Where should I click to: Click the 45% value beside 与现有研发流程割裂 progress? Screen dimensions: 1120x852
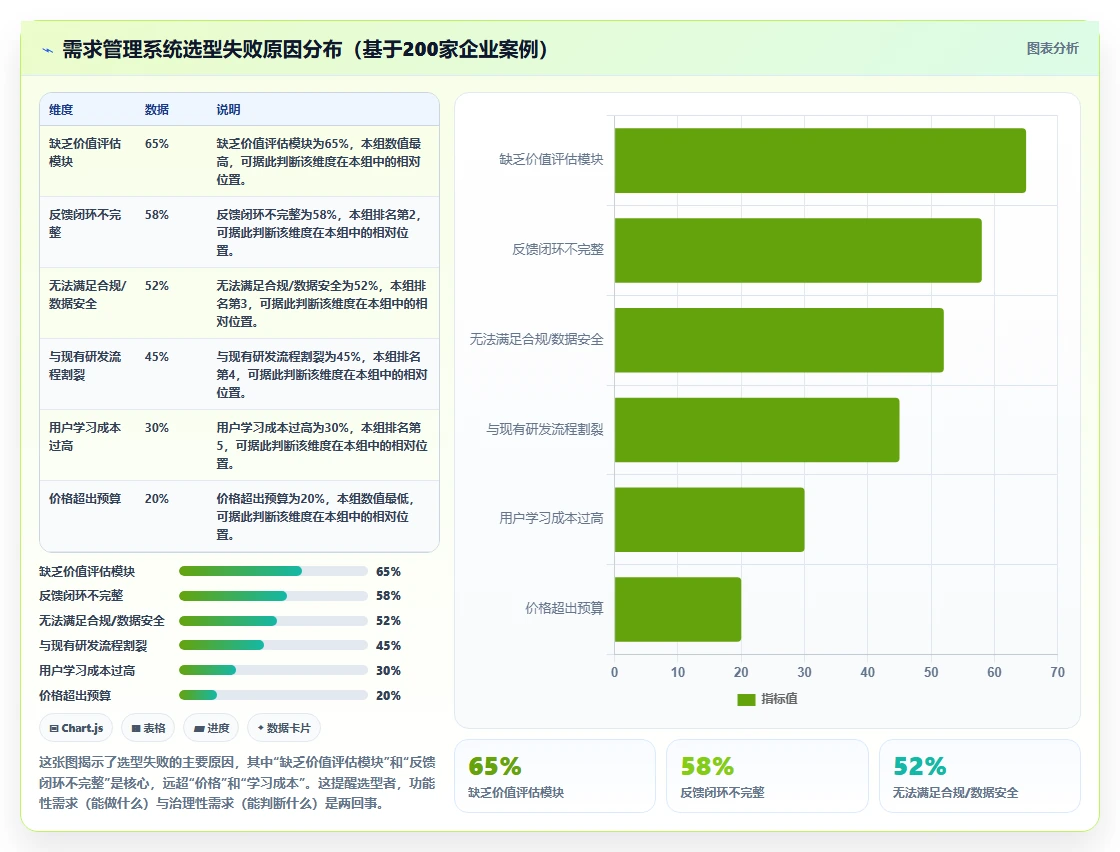point(388,646)
